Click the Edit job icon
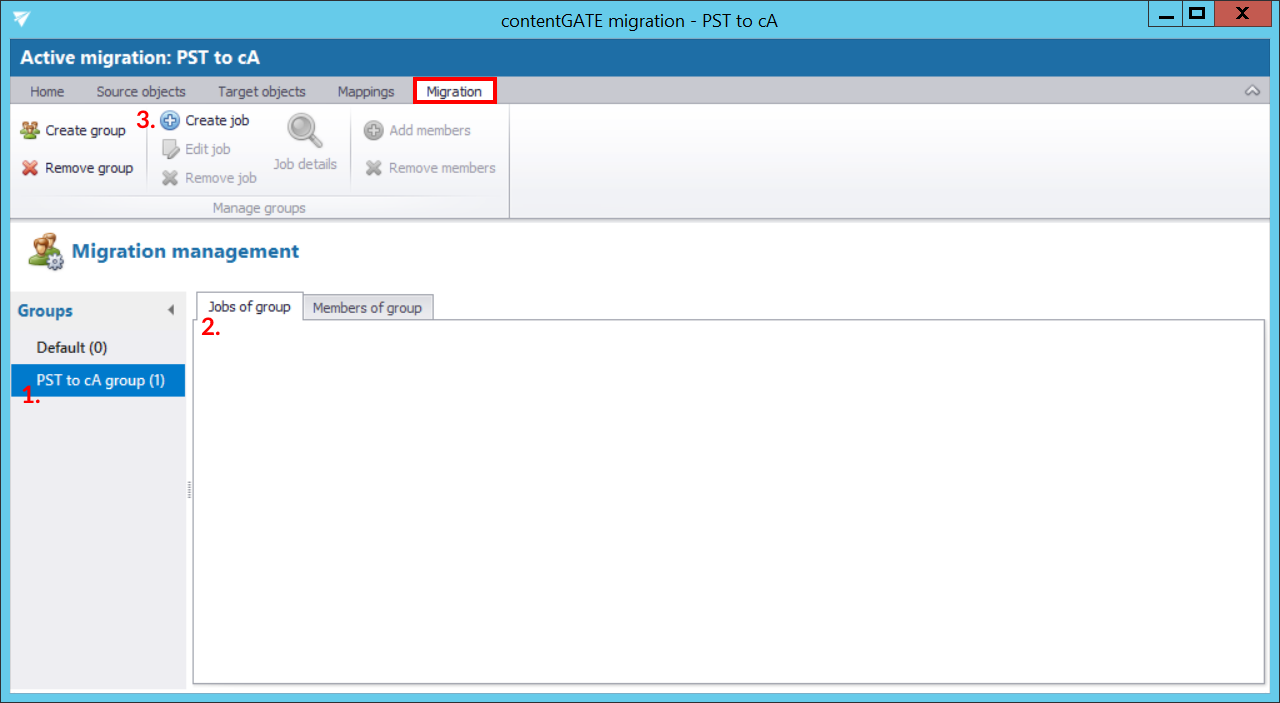The width and height of the screenshot is (1280, 703). click(x=170, y=149)
